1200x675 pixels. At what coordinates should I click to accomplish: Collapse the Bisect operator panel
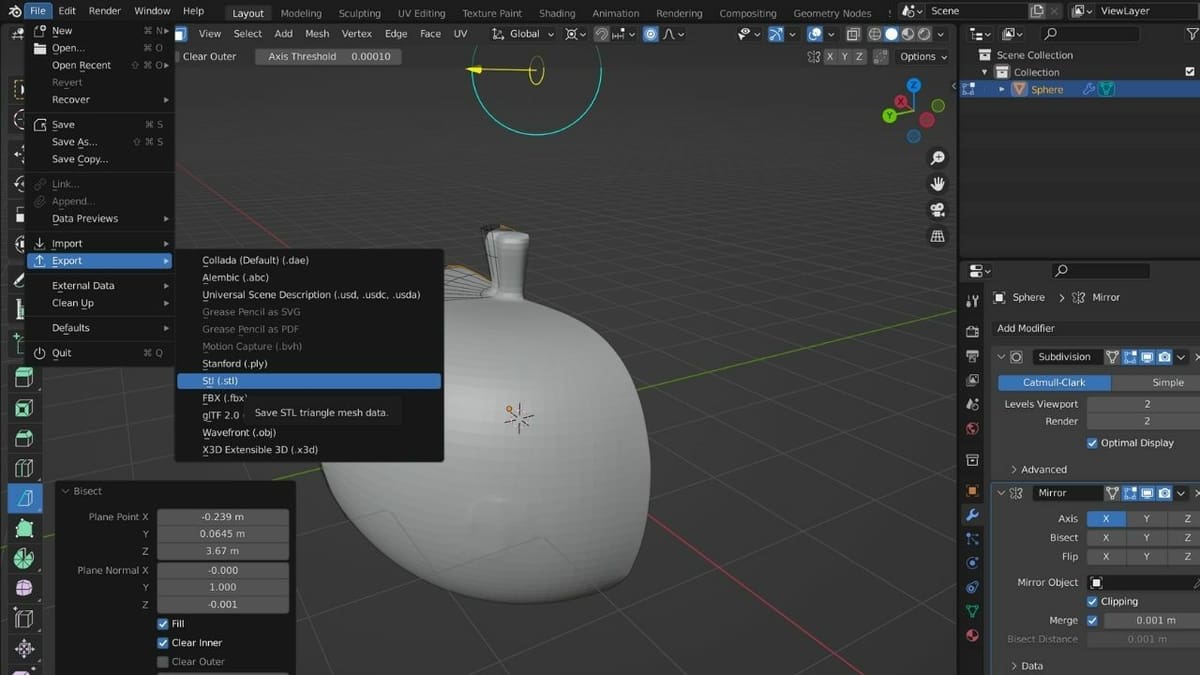[x=66, y=490]
